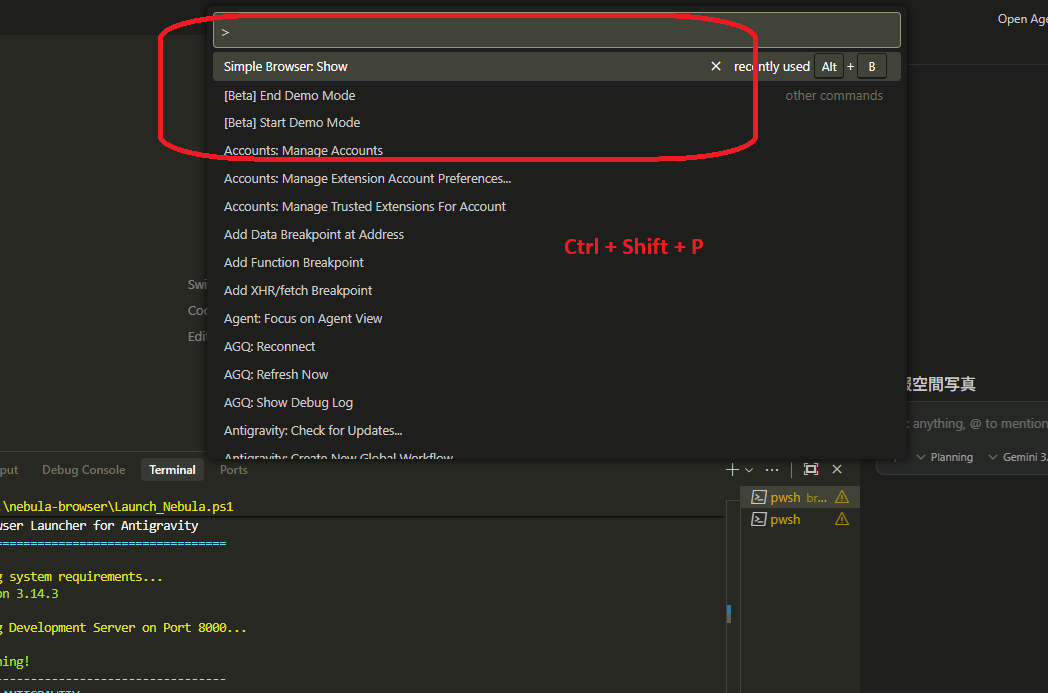This screenshot has width=1048, height=693.
Task: Select Antigravity: Check for Updates command
Action: [x=312, y=430]
